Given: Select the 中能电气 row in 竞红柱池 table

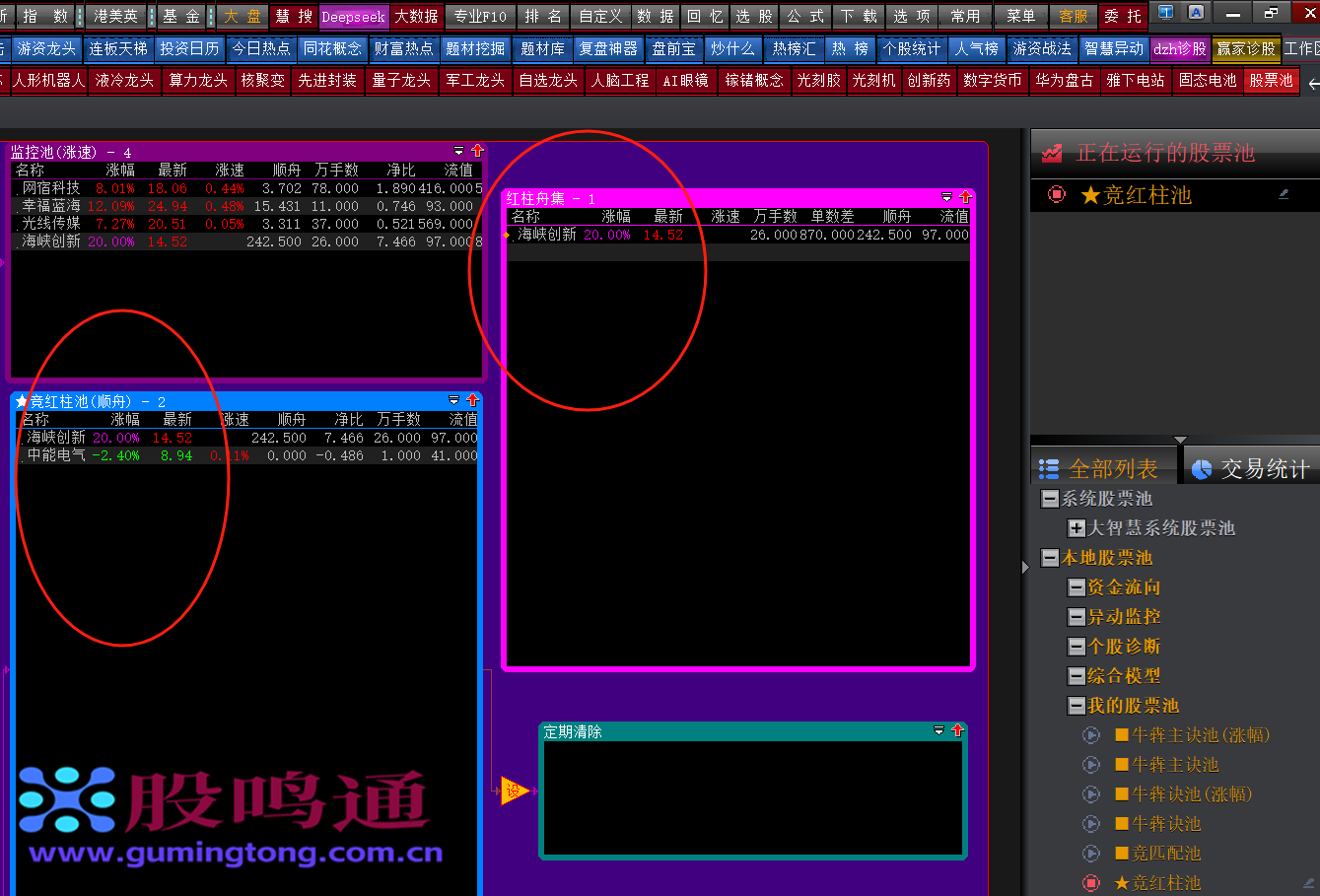Looking at the screenshot, I should 55,455.
